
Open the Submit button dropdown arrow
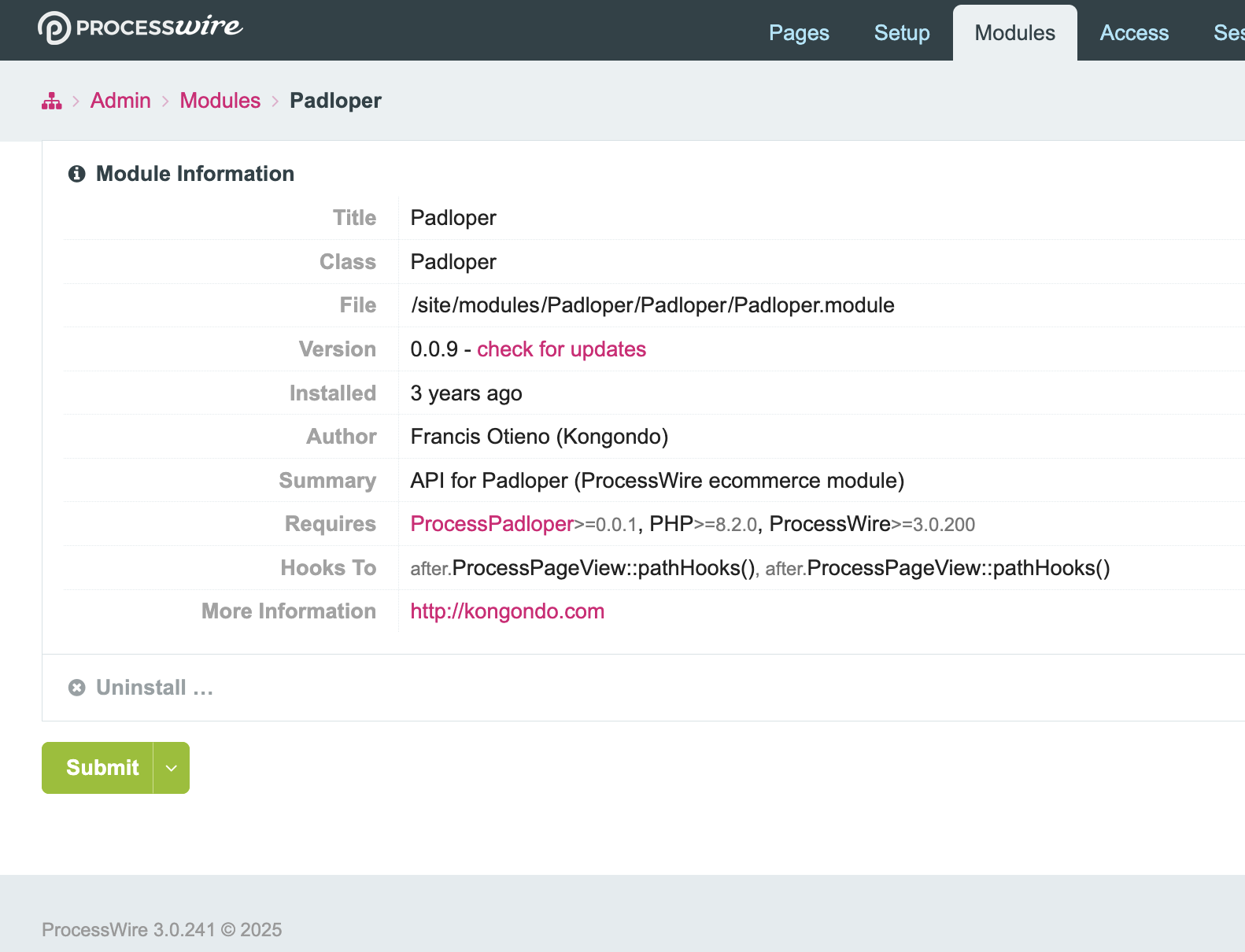coord(172,768)
